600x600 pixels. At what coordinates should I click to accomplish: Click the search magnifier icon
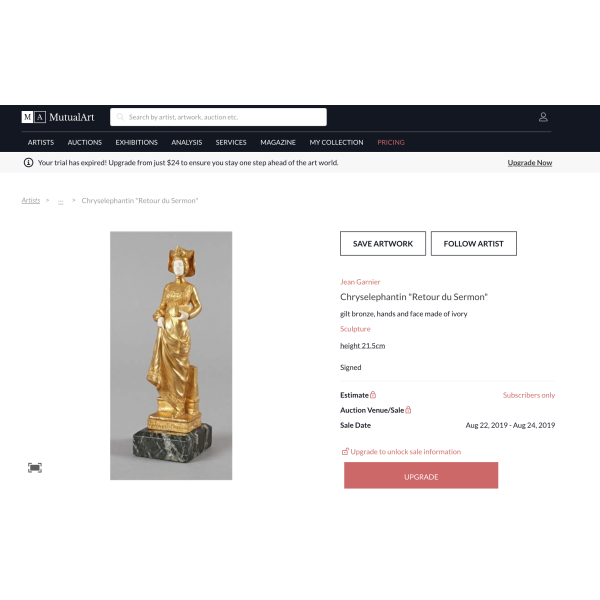(x=120, y=117)
